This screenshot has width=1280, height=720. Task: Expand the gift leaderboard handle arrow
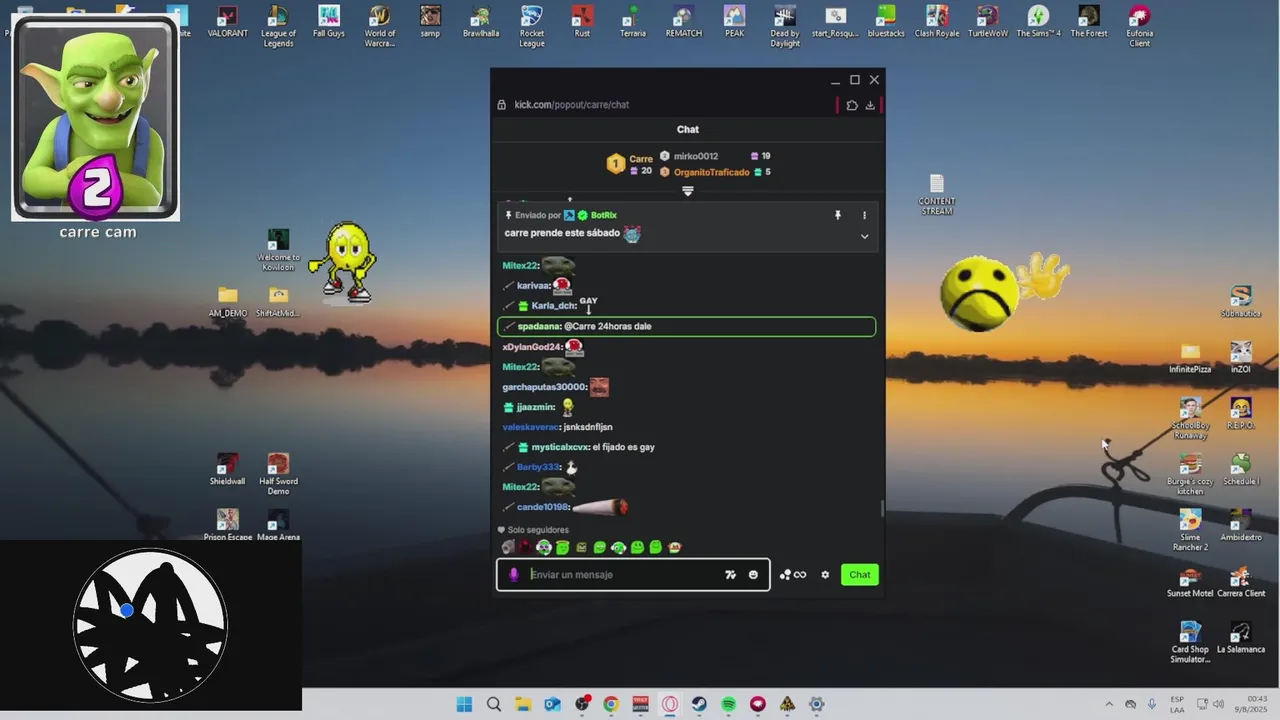[x=688, y=191]
